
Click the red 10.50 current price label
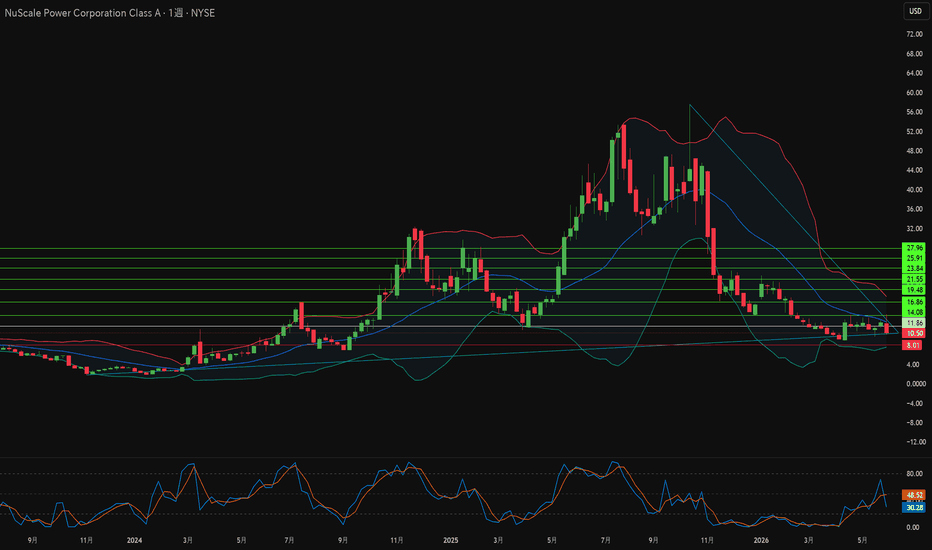[914, 334]
